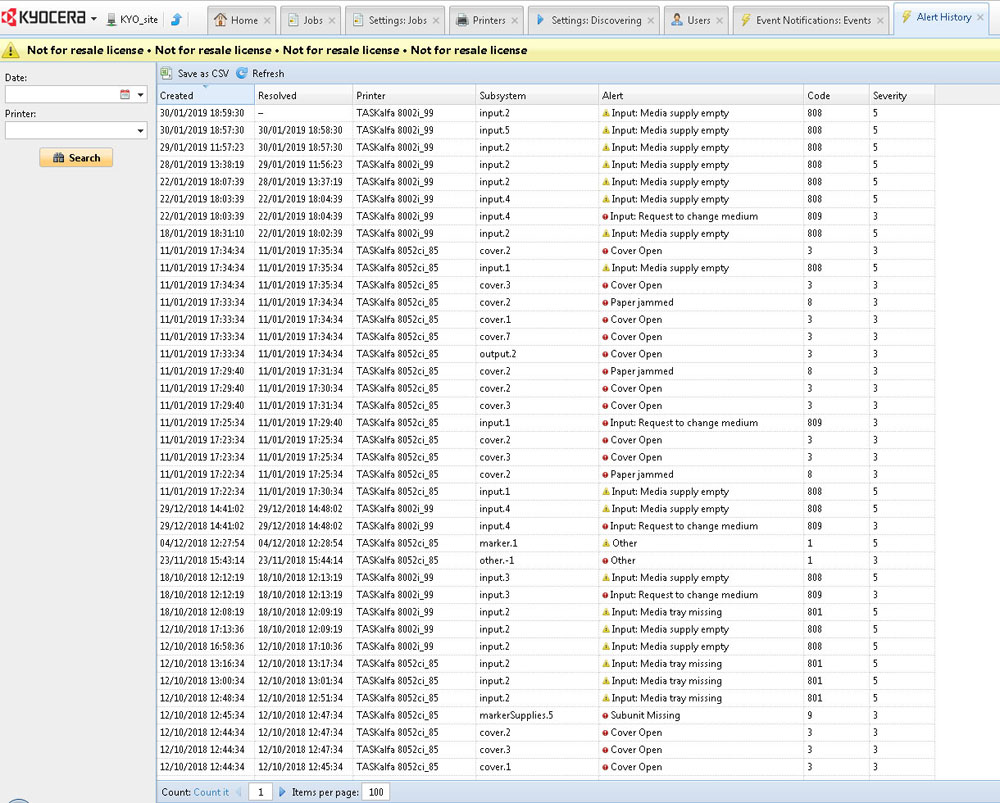Go to the next page arrow
The width and height of the screenshot is (1000, 803).
point(282,792)
